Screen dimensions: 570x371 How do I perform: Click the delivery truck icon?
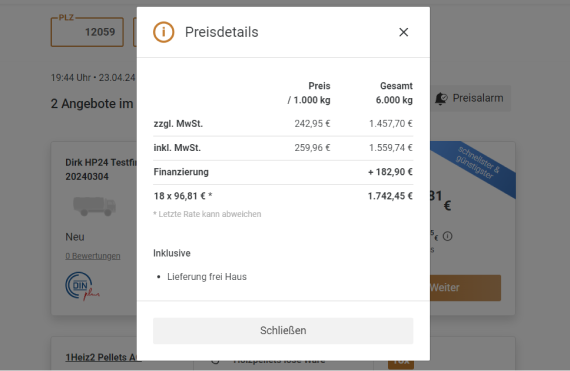tap(95, 206)
